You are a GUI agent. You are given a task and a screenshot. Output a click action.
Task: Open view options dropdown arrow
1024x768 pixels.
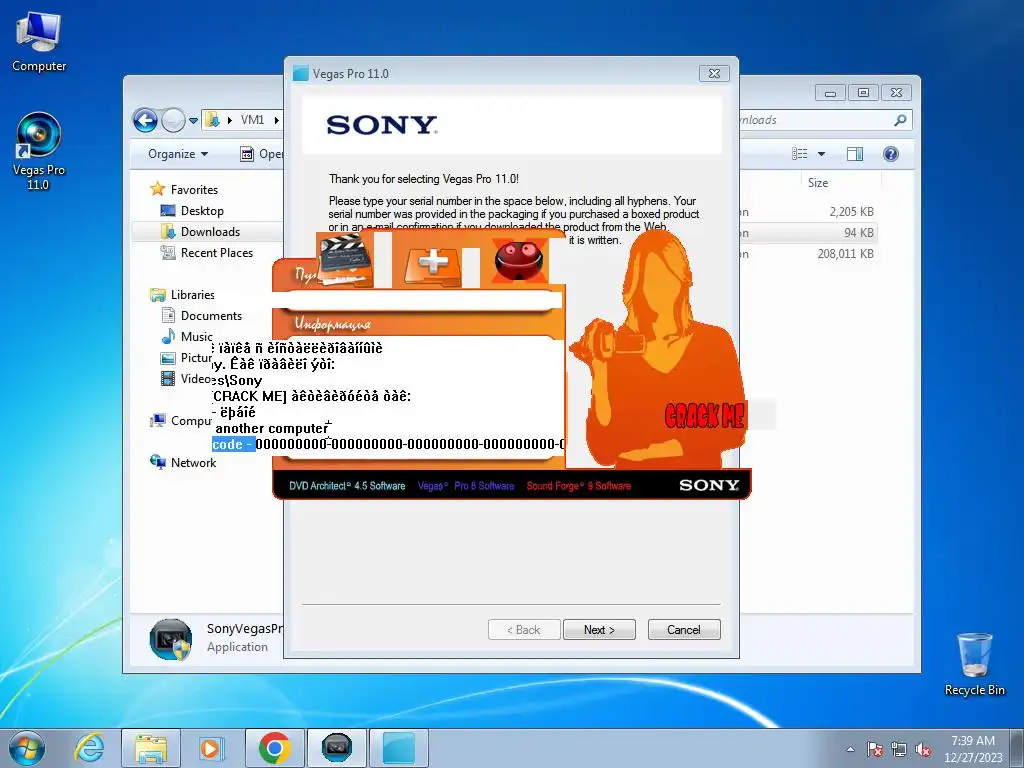coord(822,154)
